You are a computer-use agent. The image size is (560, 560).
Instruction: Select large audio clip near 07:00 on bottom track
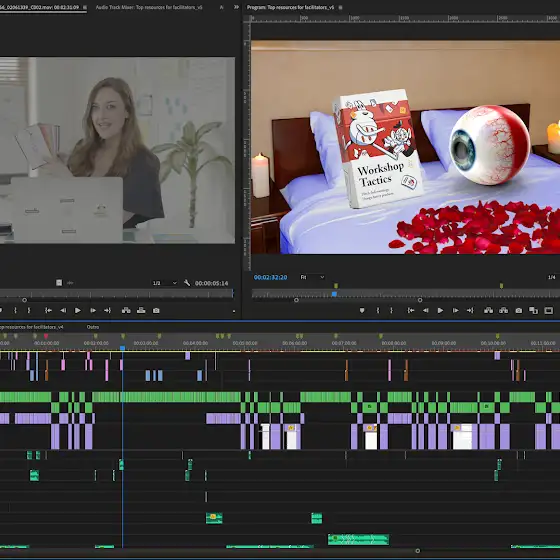pyautogui.click(x=359, y=539)
